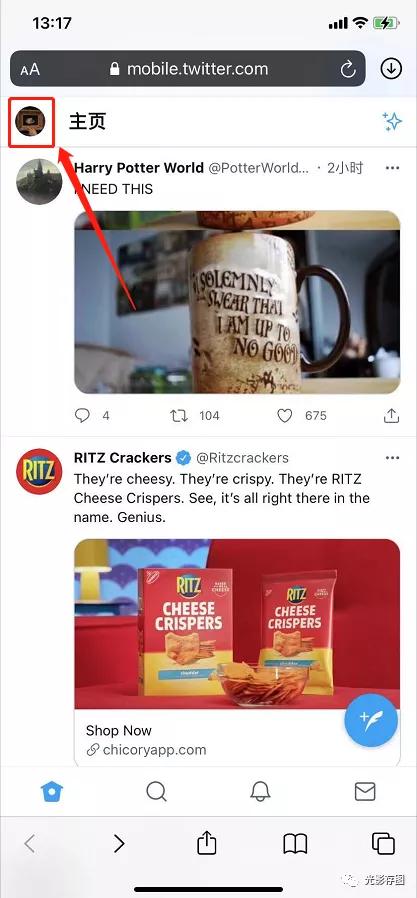The image size is (417, 898).
Task: Open more options for Harry Potter World tweet
Action: point(392,168)
